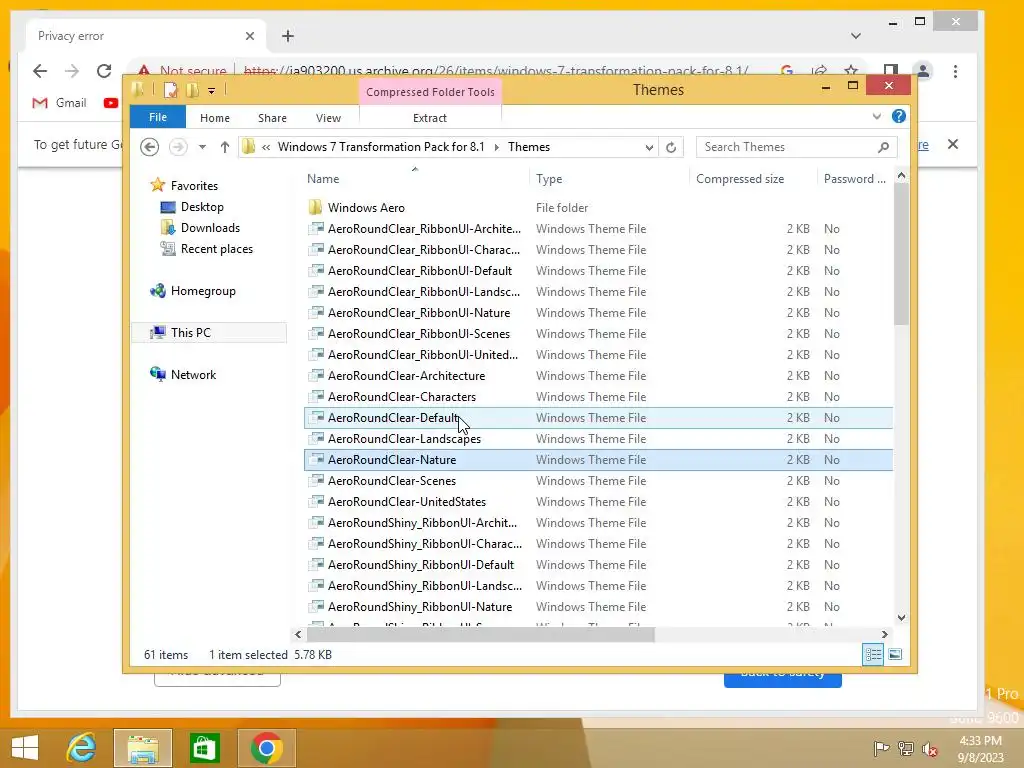Select AeroRoundClear-Scenes theme file

coord(598,481)
